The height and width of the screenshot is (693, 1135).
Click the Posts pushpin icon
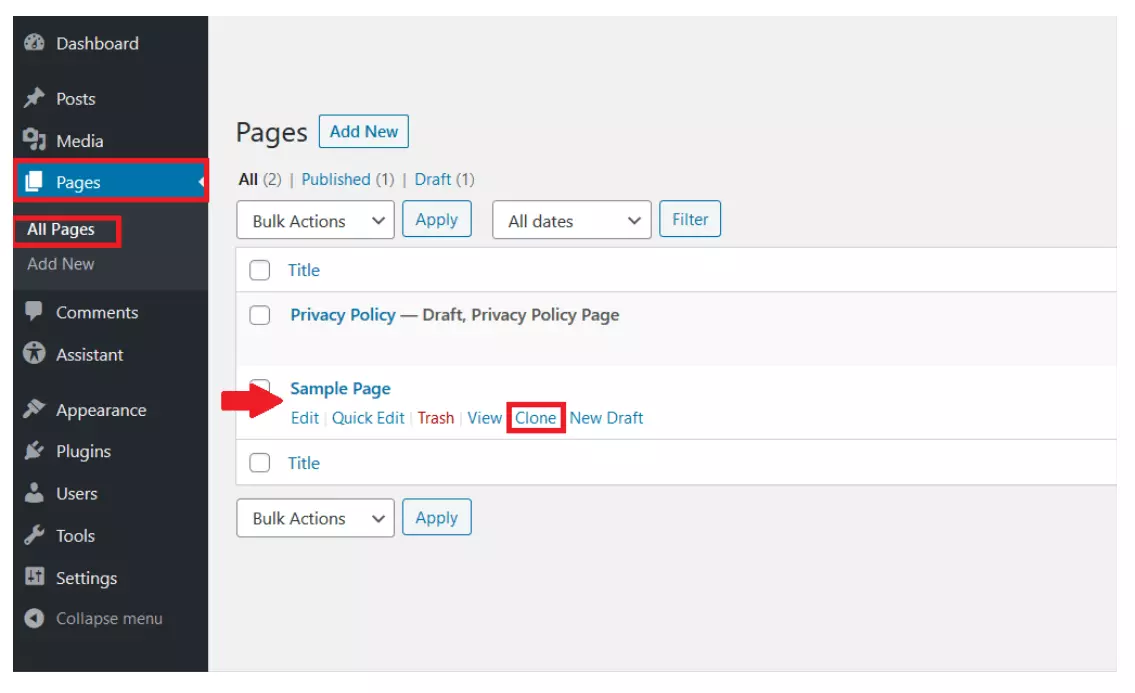(x=34, y=98)
